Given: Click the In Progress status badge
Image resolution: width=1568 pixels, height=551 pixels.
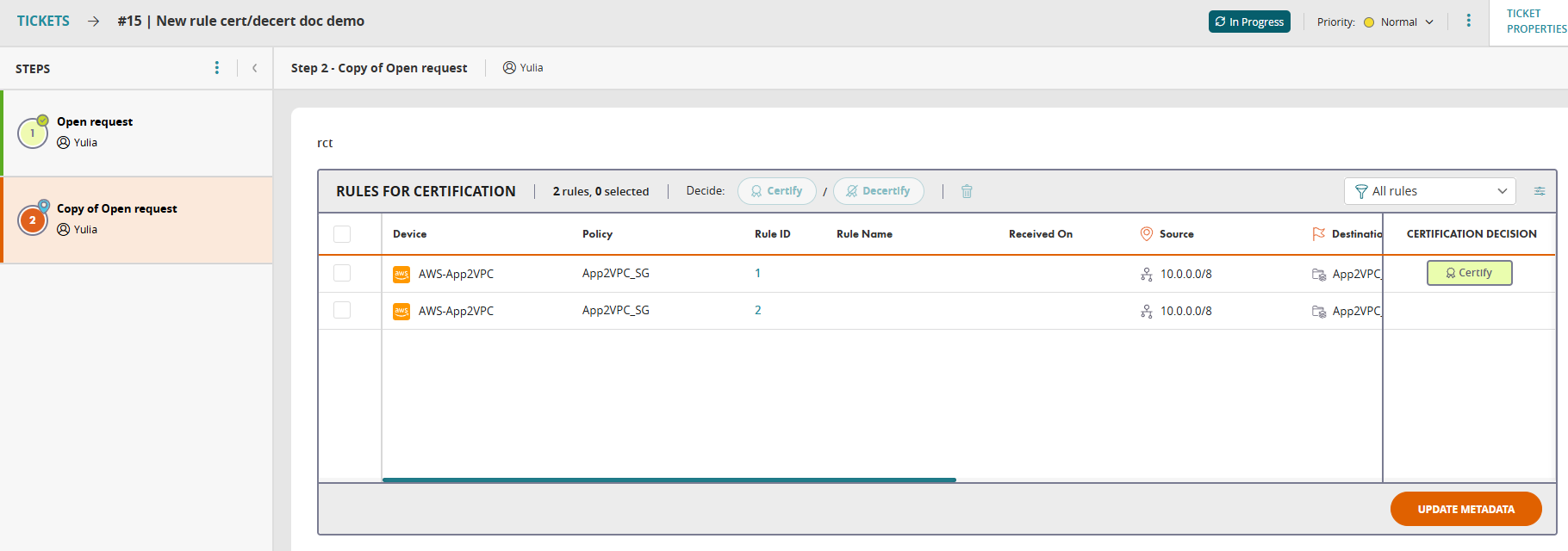Looking at the screenshot, I should 1248,22.
